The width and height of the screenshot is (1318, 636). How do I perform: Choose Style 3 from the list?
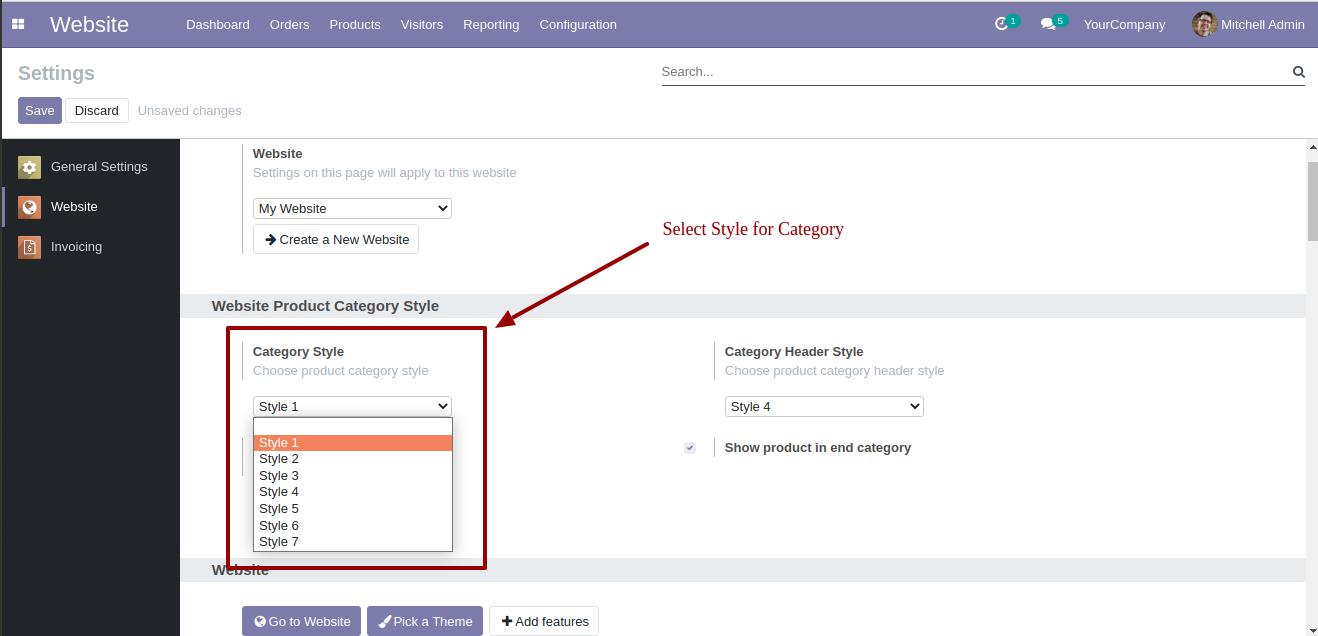coord(353,476)
